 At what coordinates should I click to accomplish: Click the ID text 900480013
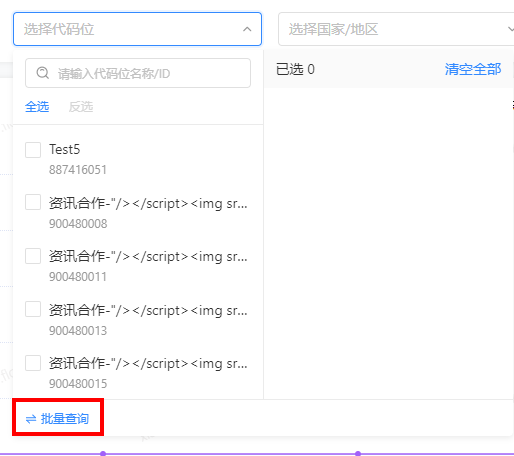(x=78, y=331)
